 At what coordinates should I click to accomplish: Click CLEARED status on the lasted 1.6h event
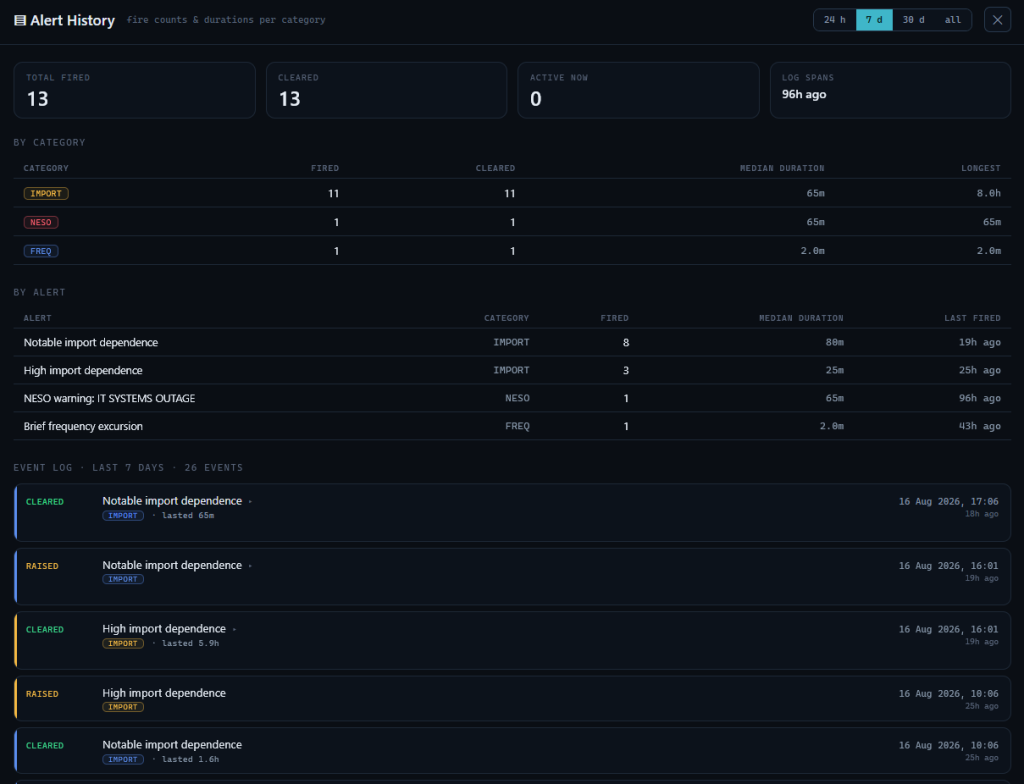[x=44, y=745]
